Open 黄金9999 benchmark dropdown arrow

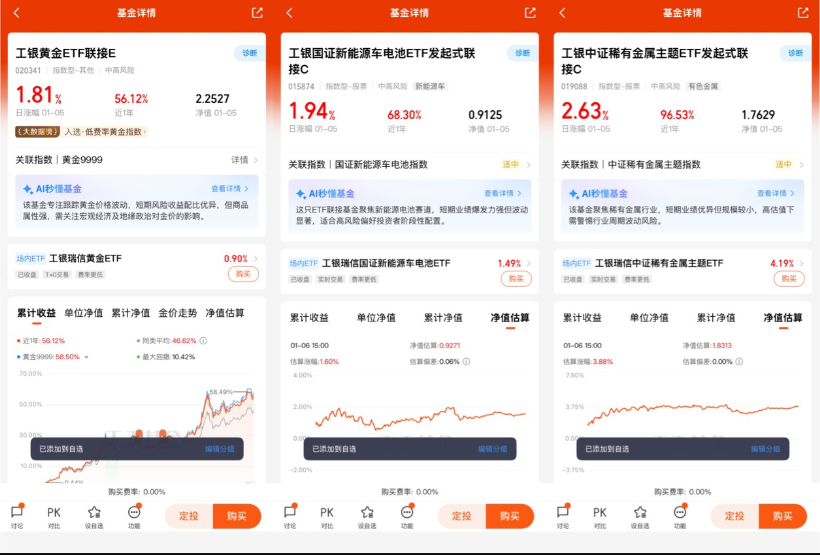point(86,357)
